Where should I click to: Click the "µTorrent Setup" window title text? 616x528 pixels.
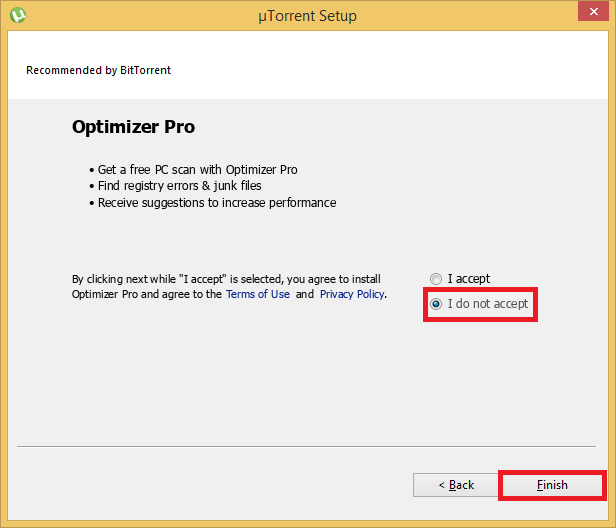click(306, 16)
